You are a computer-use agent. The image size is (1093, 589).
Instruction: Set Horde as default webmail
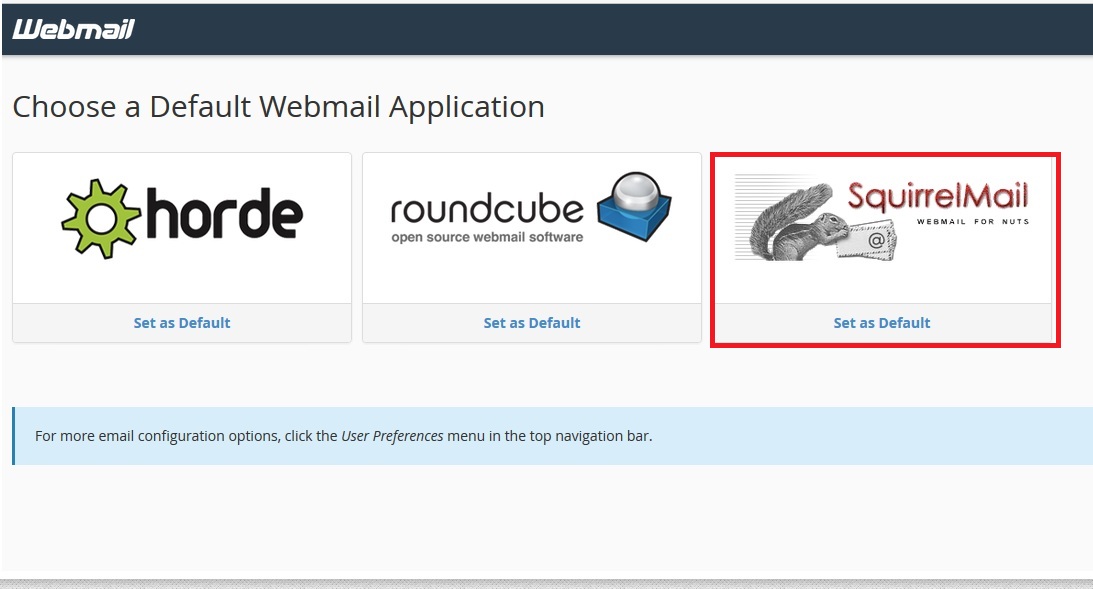182,323
